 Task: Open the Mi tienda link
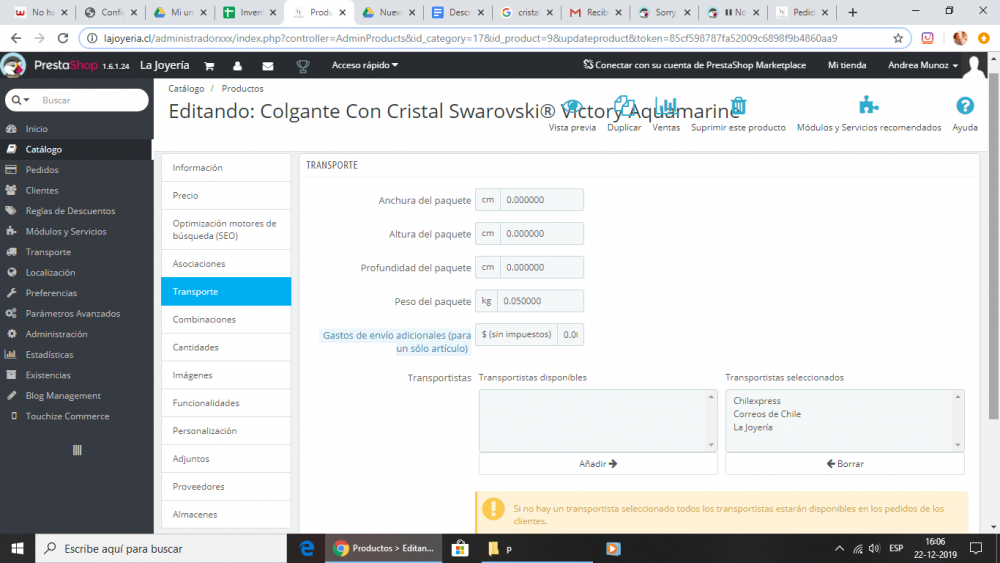(847, 65)
